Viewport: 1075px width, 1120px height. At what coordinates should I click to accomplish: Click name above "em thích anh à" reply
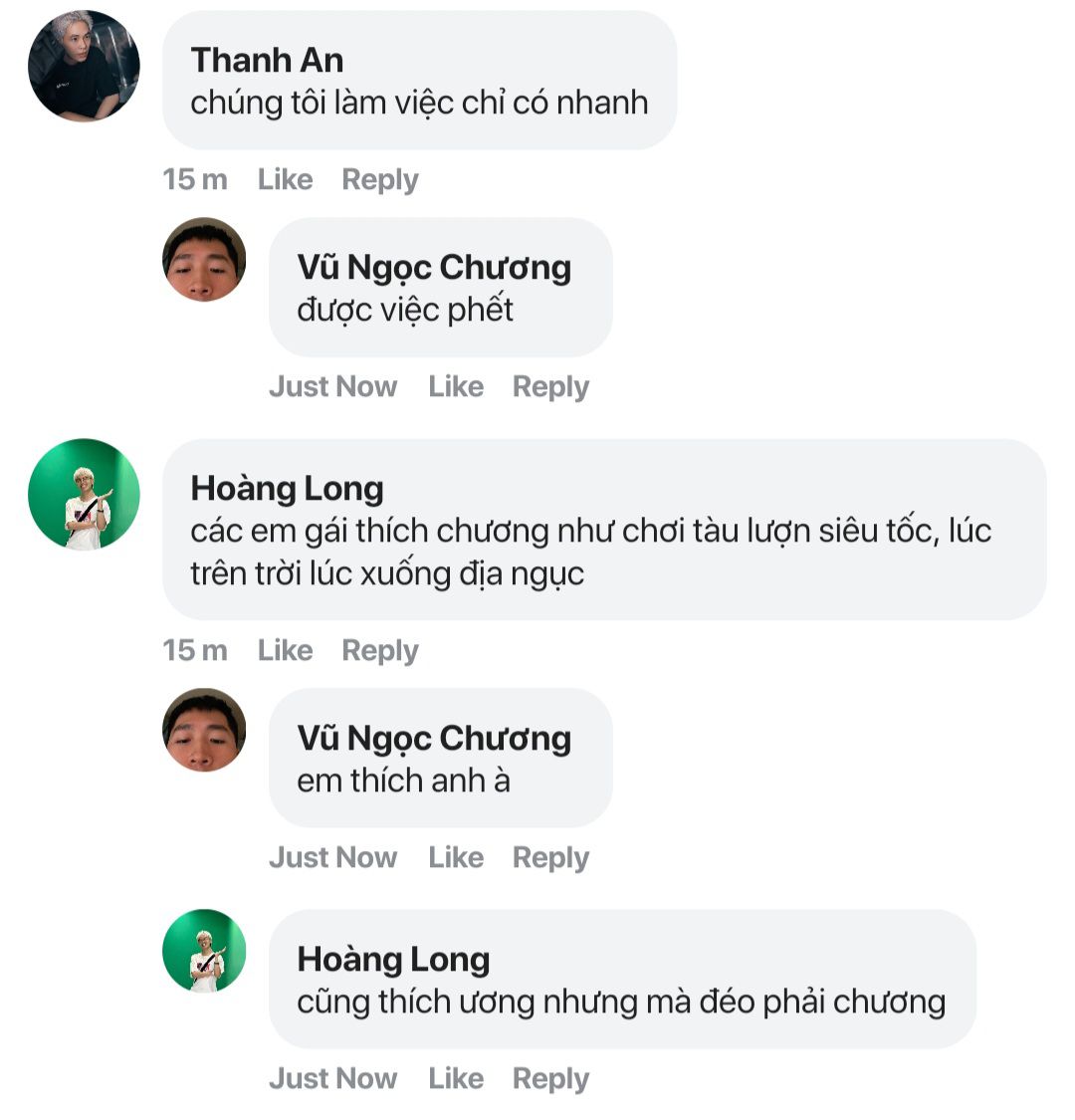[434, 738]
